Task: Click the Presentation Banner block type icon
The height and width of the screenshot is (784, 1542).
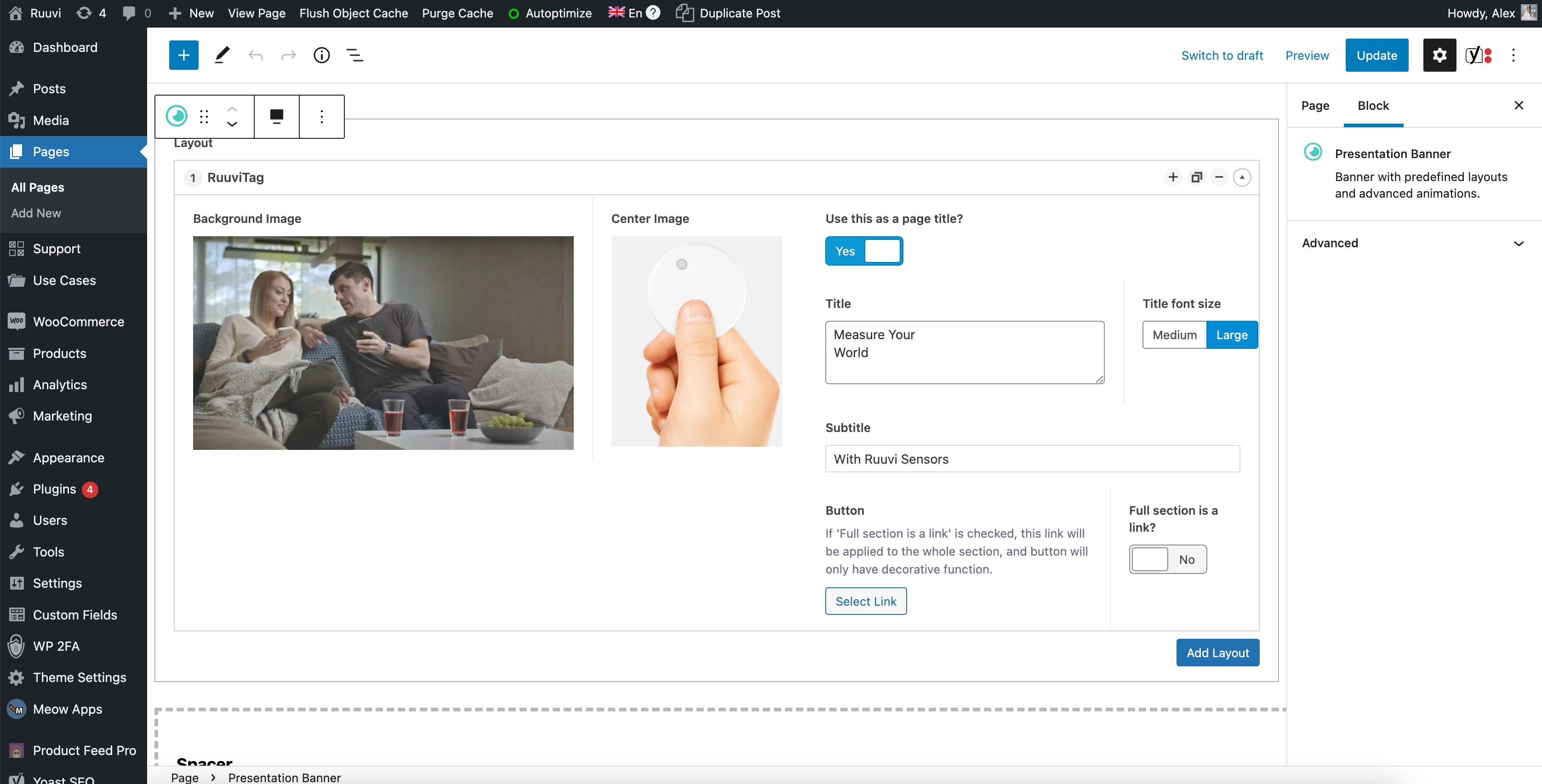Action: (177, 116)
